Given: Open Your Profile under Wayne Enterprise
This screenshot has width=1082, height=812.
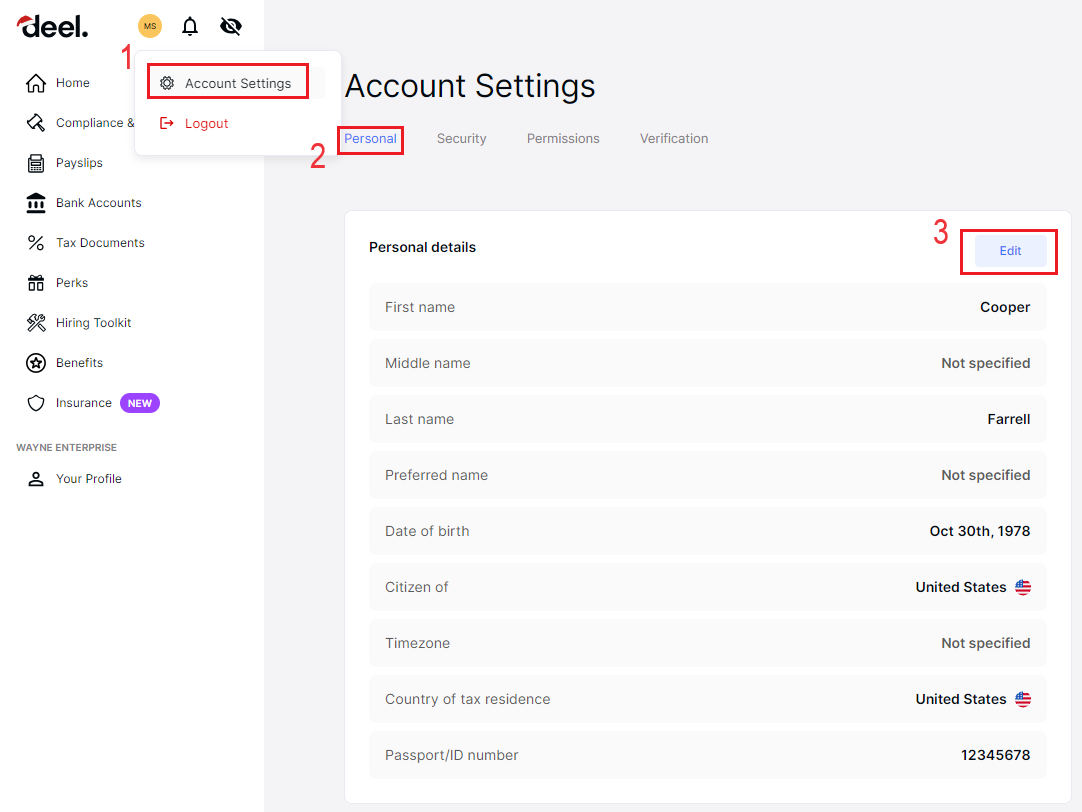Looking at the screenshot, I should tap(88, 478).
